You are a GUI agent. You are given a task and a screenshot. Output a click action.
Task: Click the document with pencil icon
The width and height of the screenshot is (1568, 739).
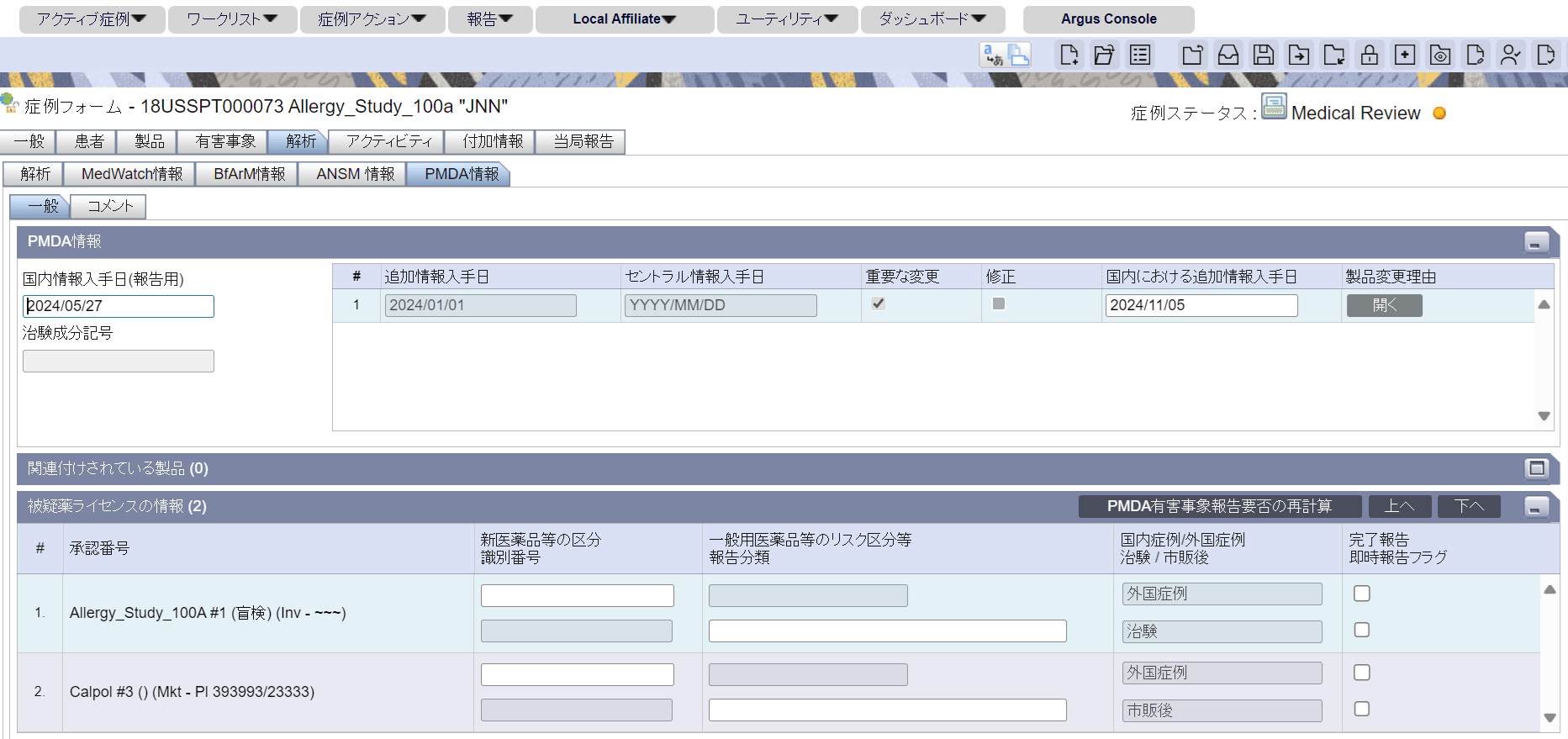[x=1476, y=55]
